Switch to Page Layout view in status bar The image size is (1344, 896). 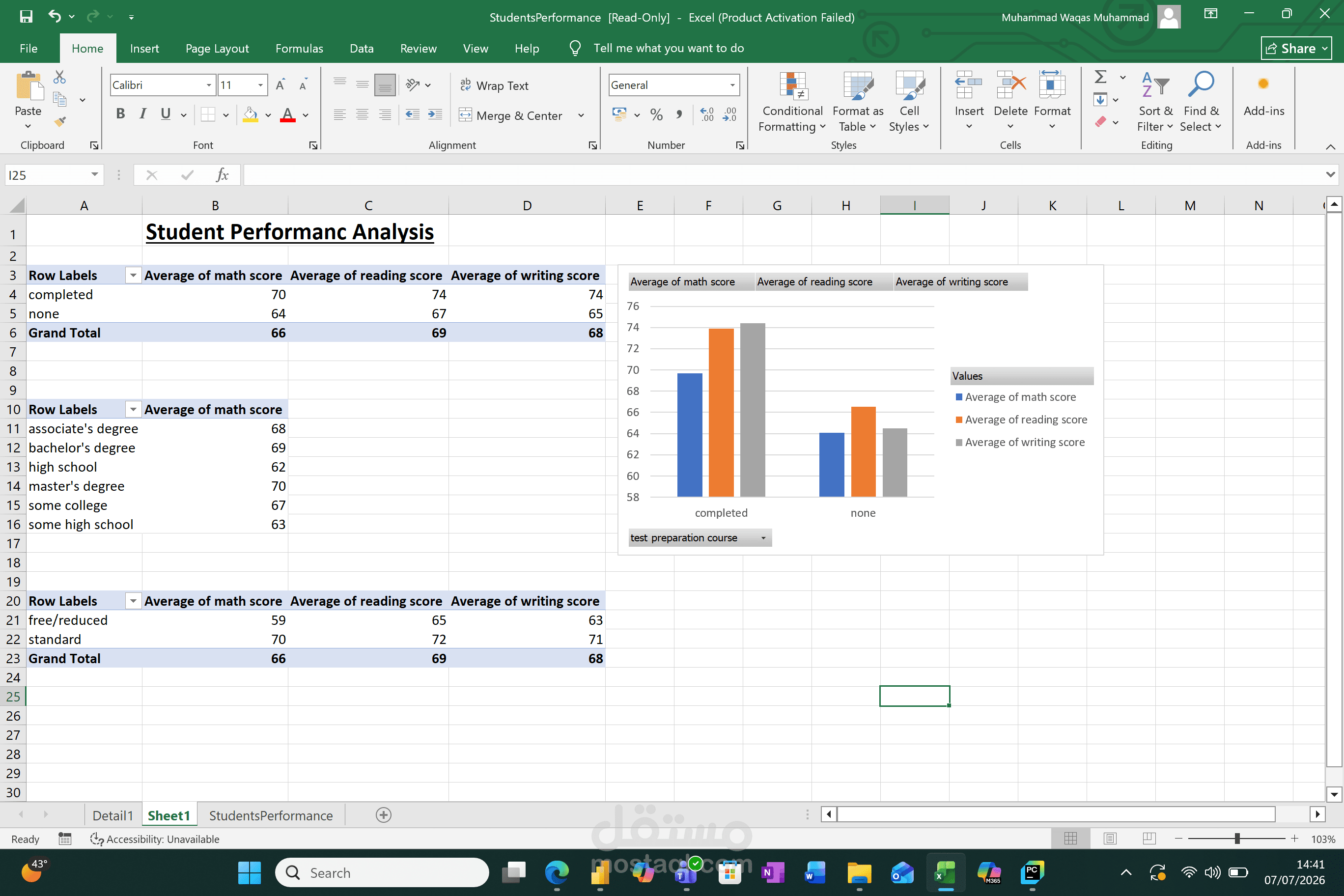[x=1110, y=839]
